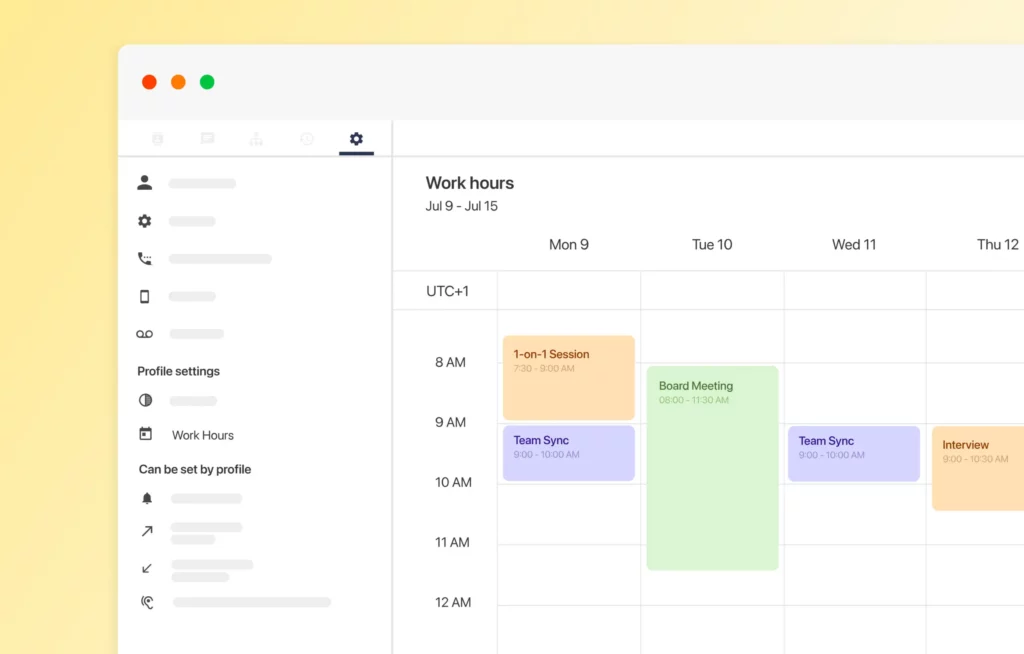Open the history clock tab icon
The width and height of the screenshot is (1024, 654).
pos(307,139)
